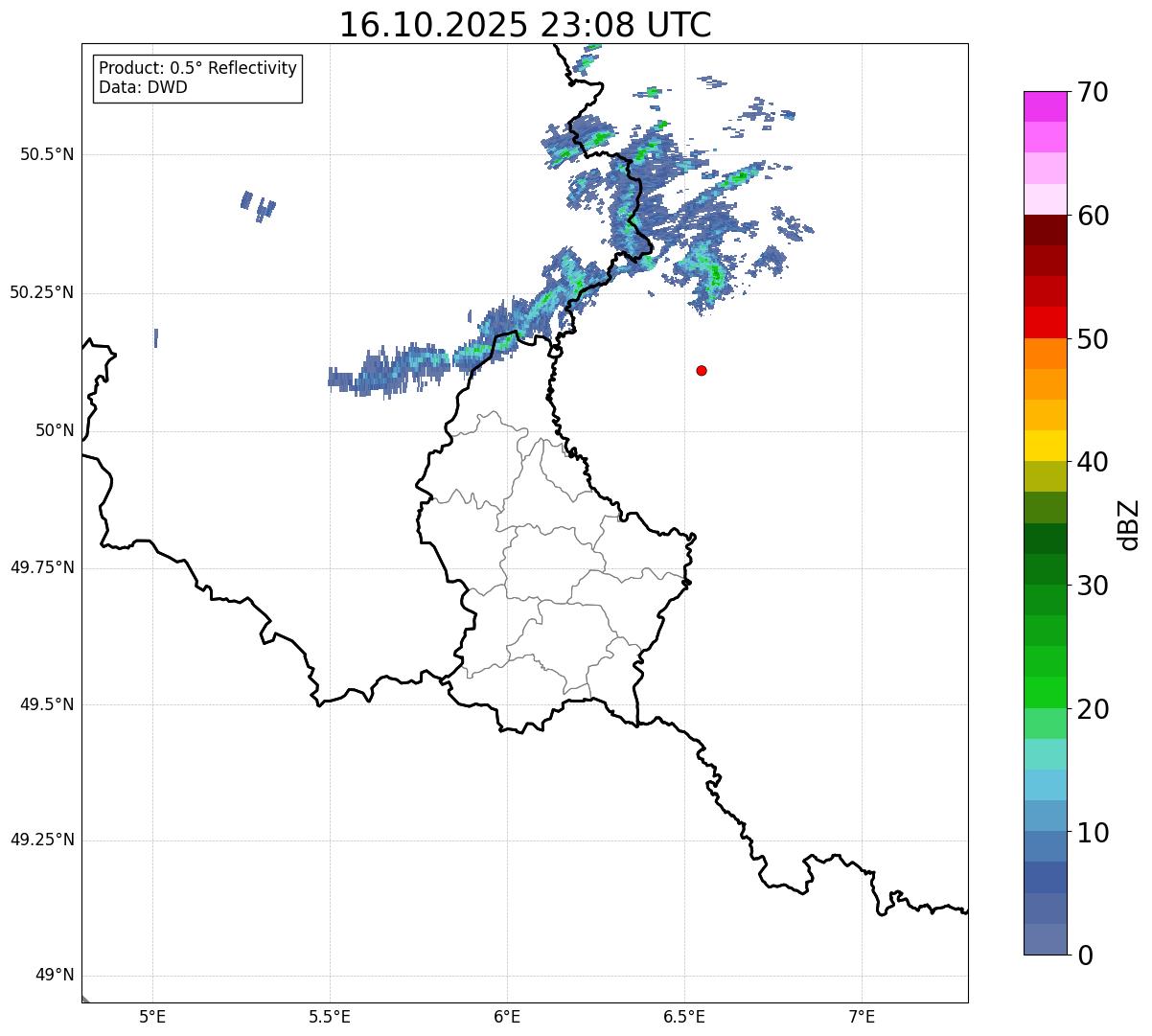Click the title '16.10.2025 23:08 UTC'
Screen dimensions: 1152x1036
(525, 25)
